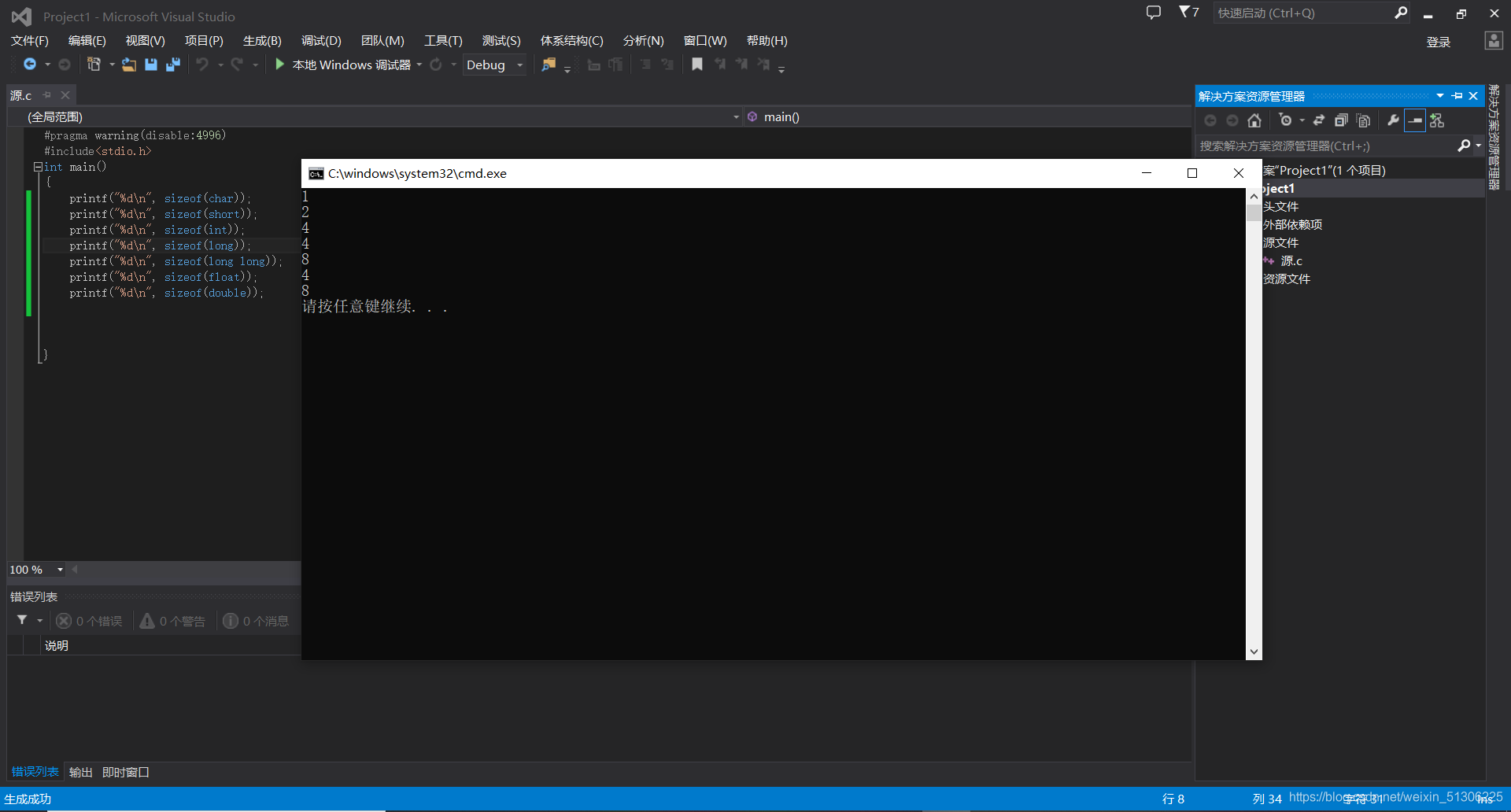Toggle the 0 个错误 errors filter

[x=89, y=622]
